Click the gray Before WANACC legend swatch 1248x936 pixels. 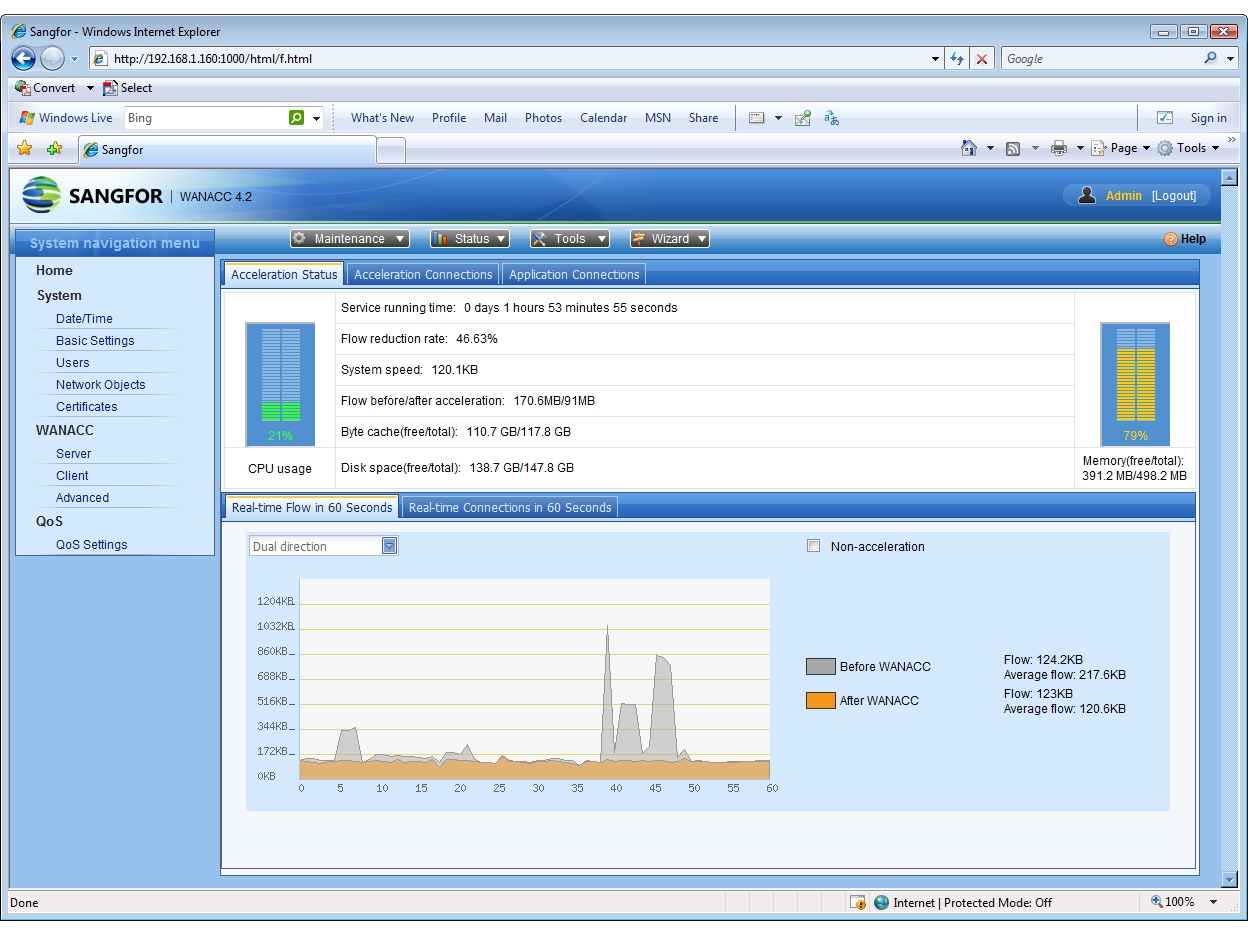(x=820, y=666)
